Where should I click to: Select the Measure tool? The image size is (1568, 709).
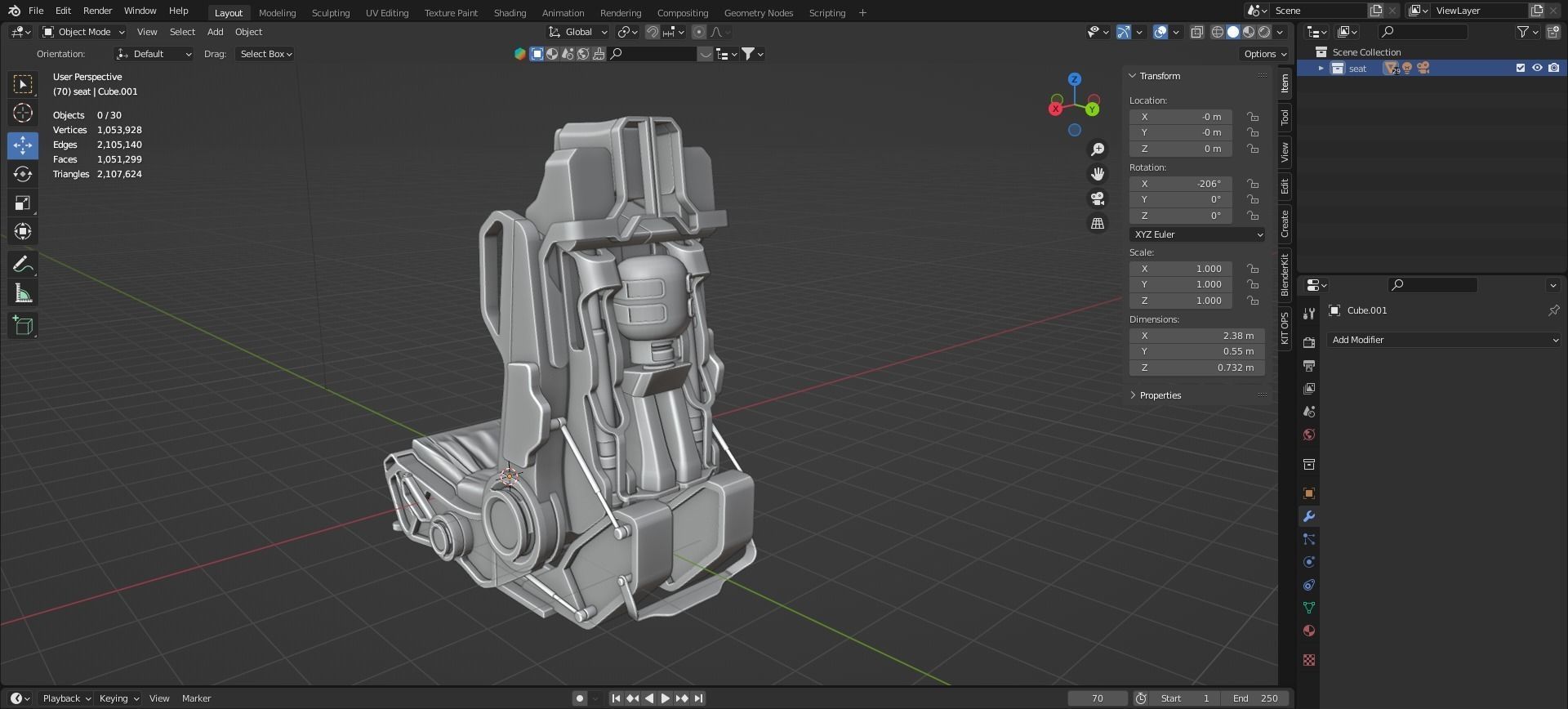click(23, 293)
